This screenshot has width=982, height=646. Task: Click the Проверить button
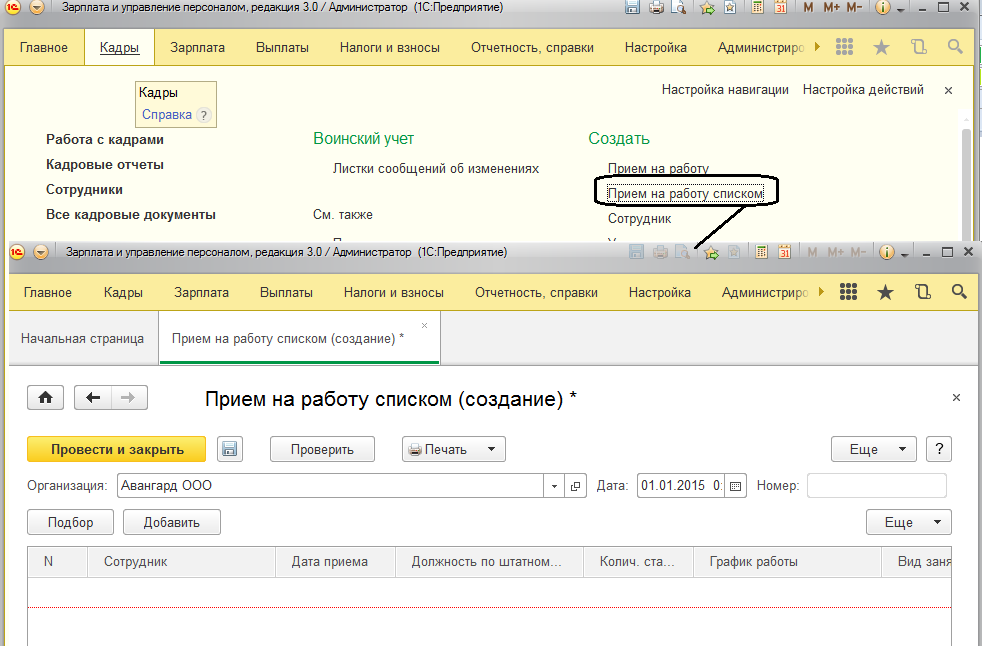(x=322, y=449)
